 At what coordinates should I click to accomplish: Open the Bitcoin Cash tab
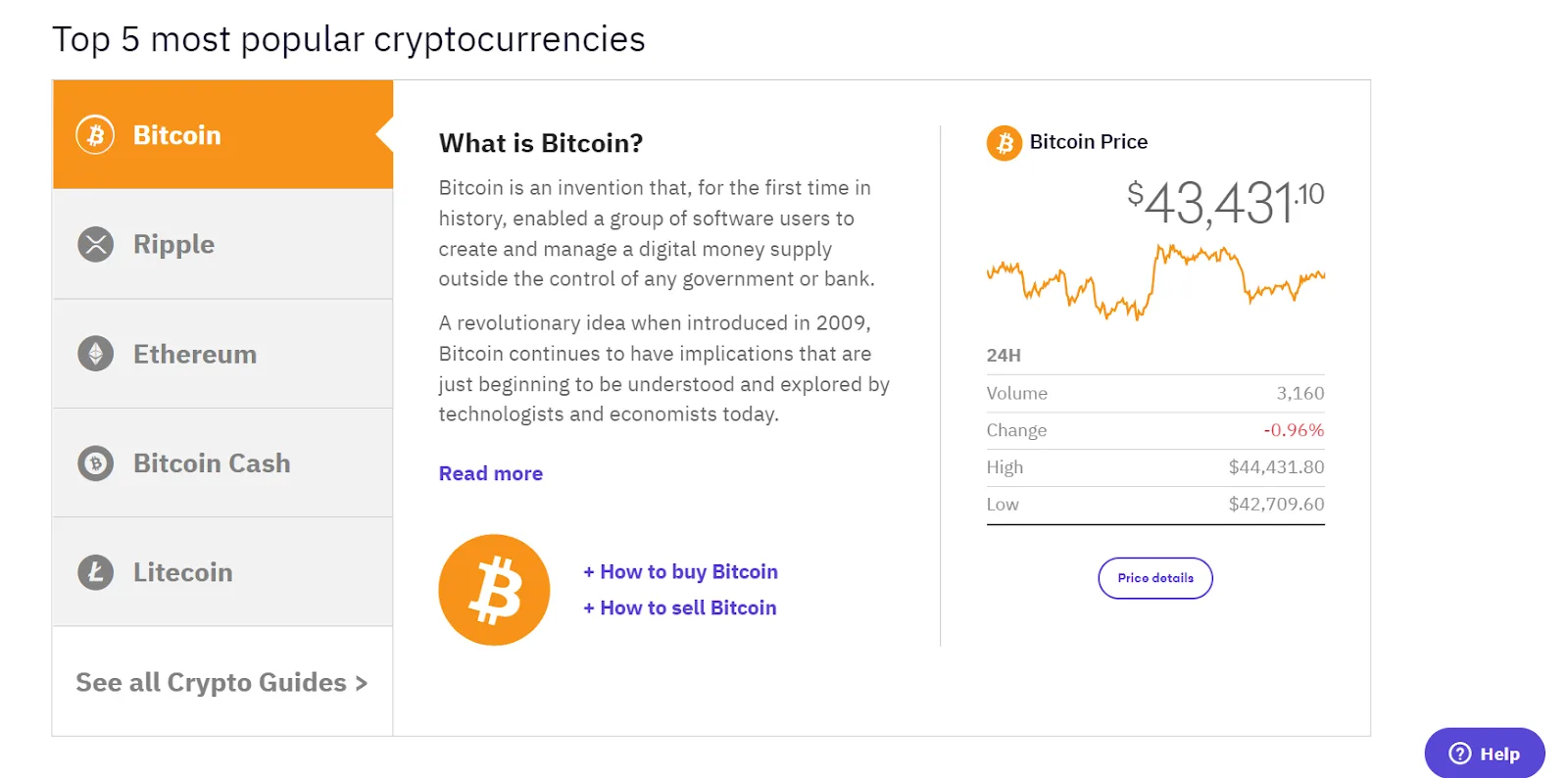point(222,462)
